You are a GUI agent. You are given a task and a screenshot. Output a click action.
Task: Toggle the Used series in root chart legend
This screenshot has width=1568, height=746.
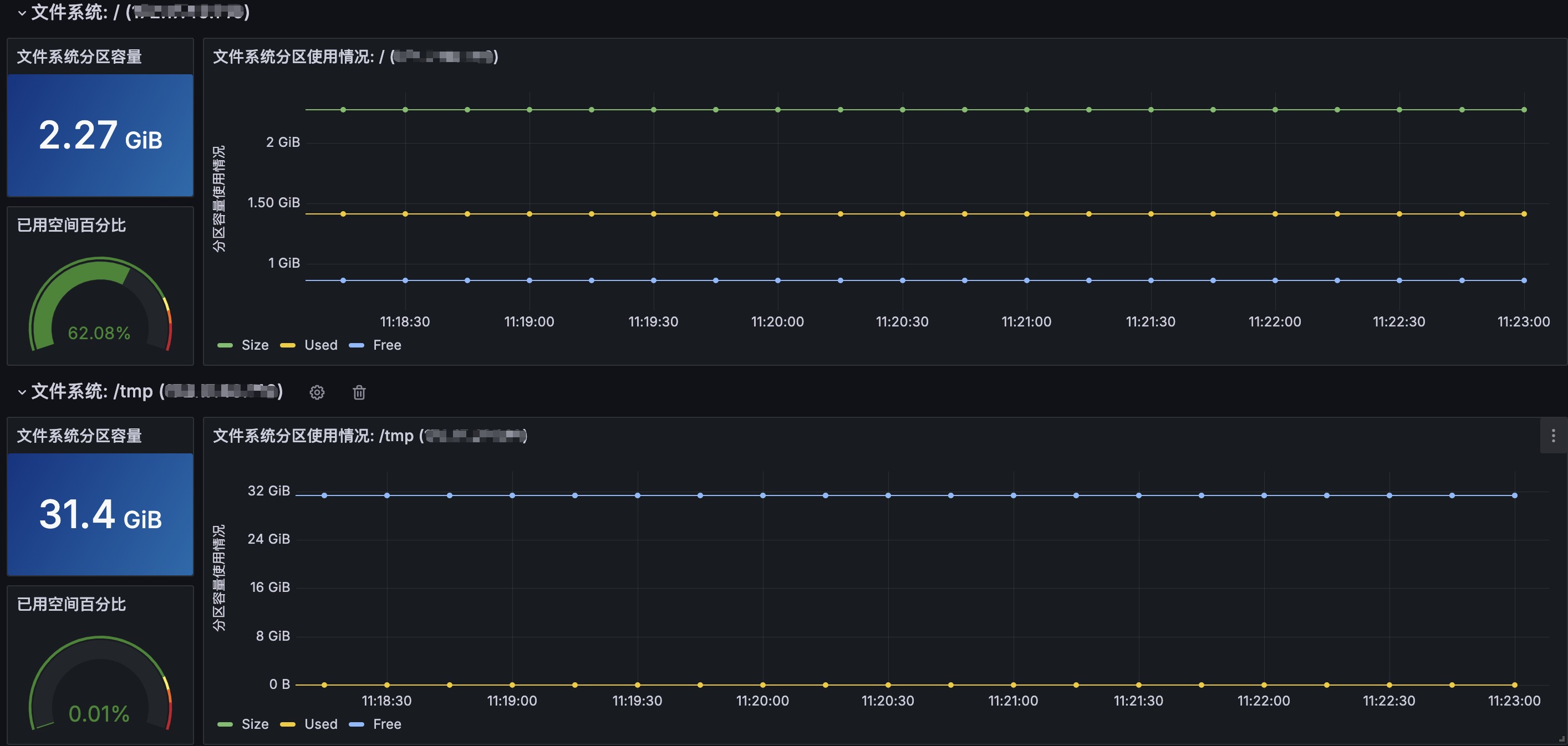click(x=321, y=345)
